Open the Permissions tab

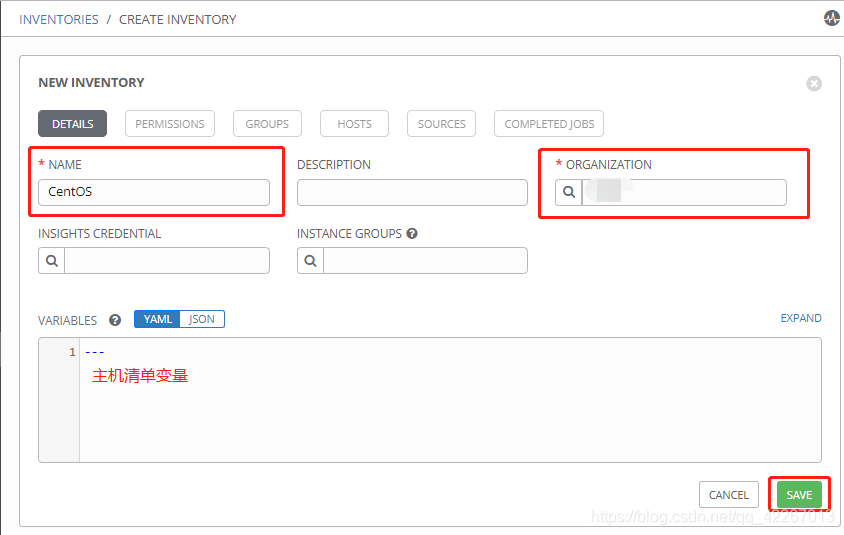click(170, 124)
